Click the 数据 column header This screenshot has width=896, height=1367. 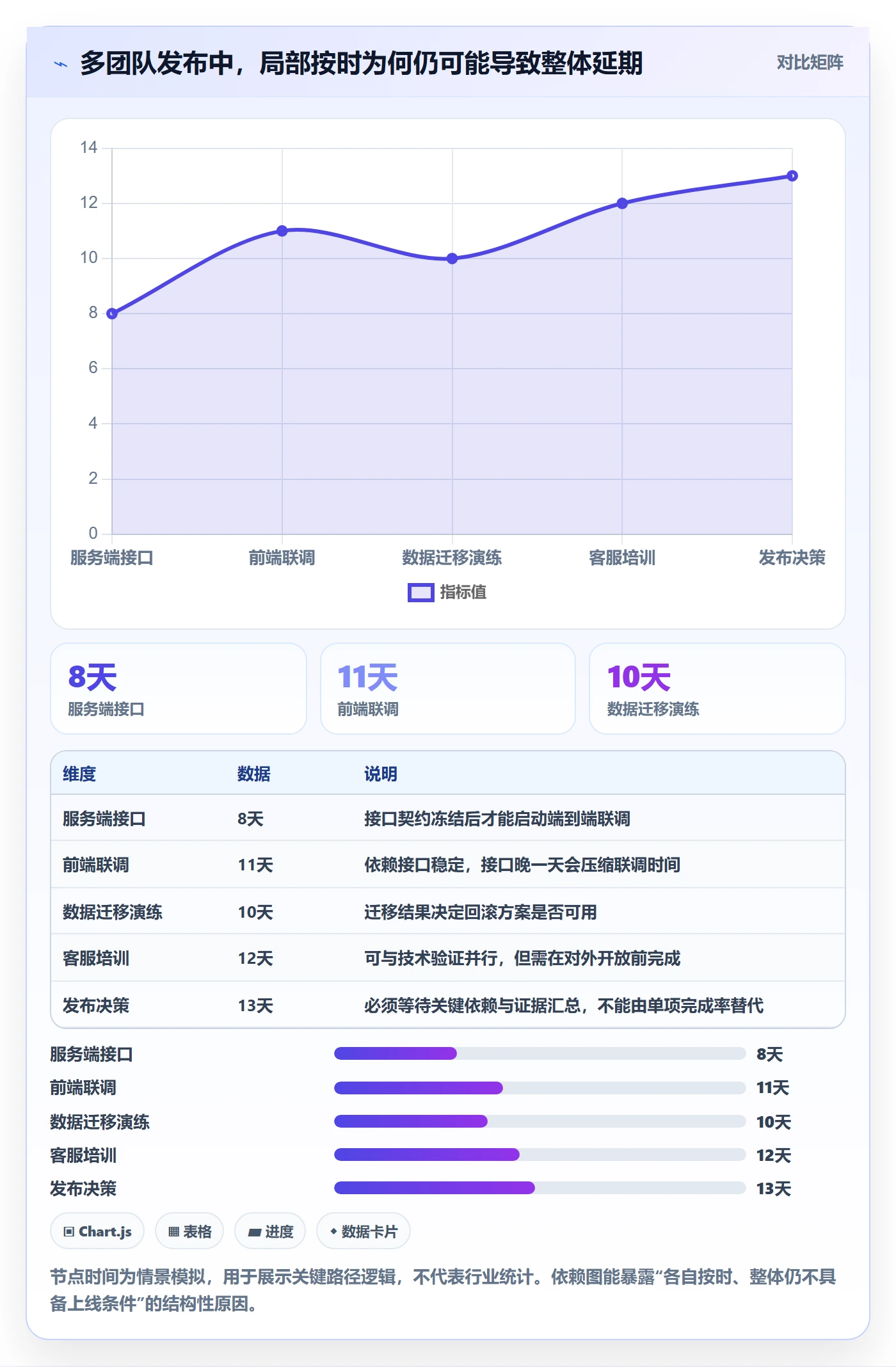[x=254, y=774]
